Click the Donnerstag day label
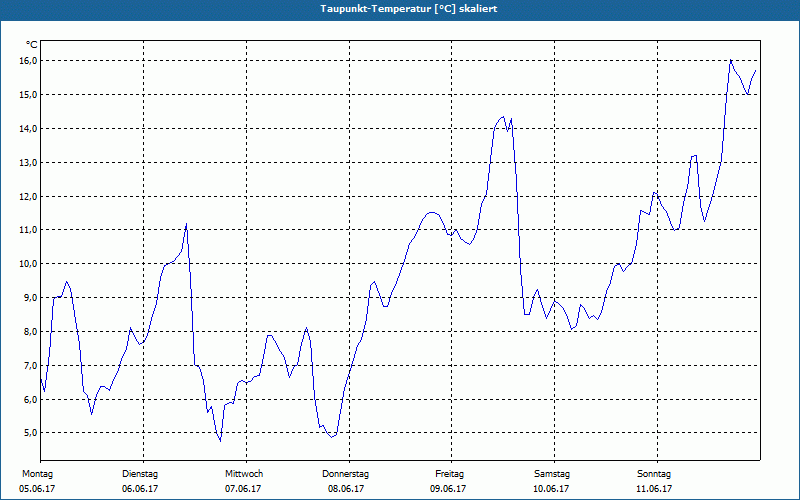Image resolution: width=800 pixels, height=500 pixels. click(x=345, y=474)
